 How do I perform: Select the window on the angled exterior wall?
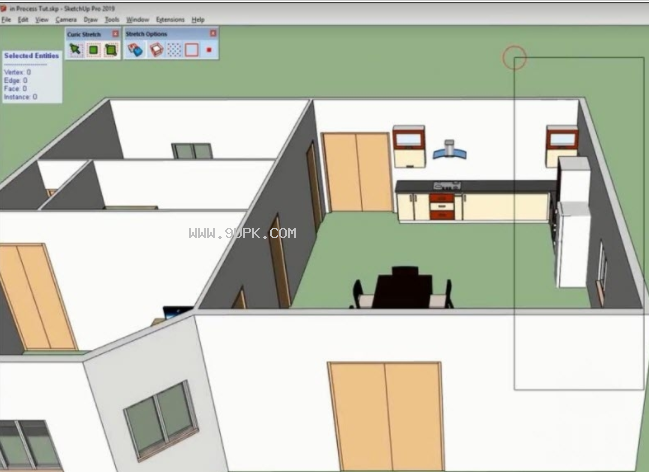point(162,419)
